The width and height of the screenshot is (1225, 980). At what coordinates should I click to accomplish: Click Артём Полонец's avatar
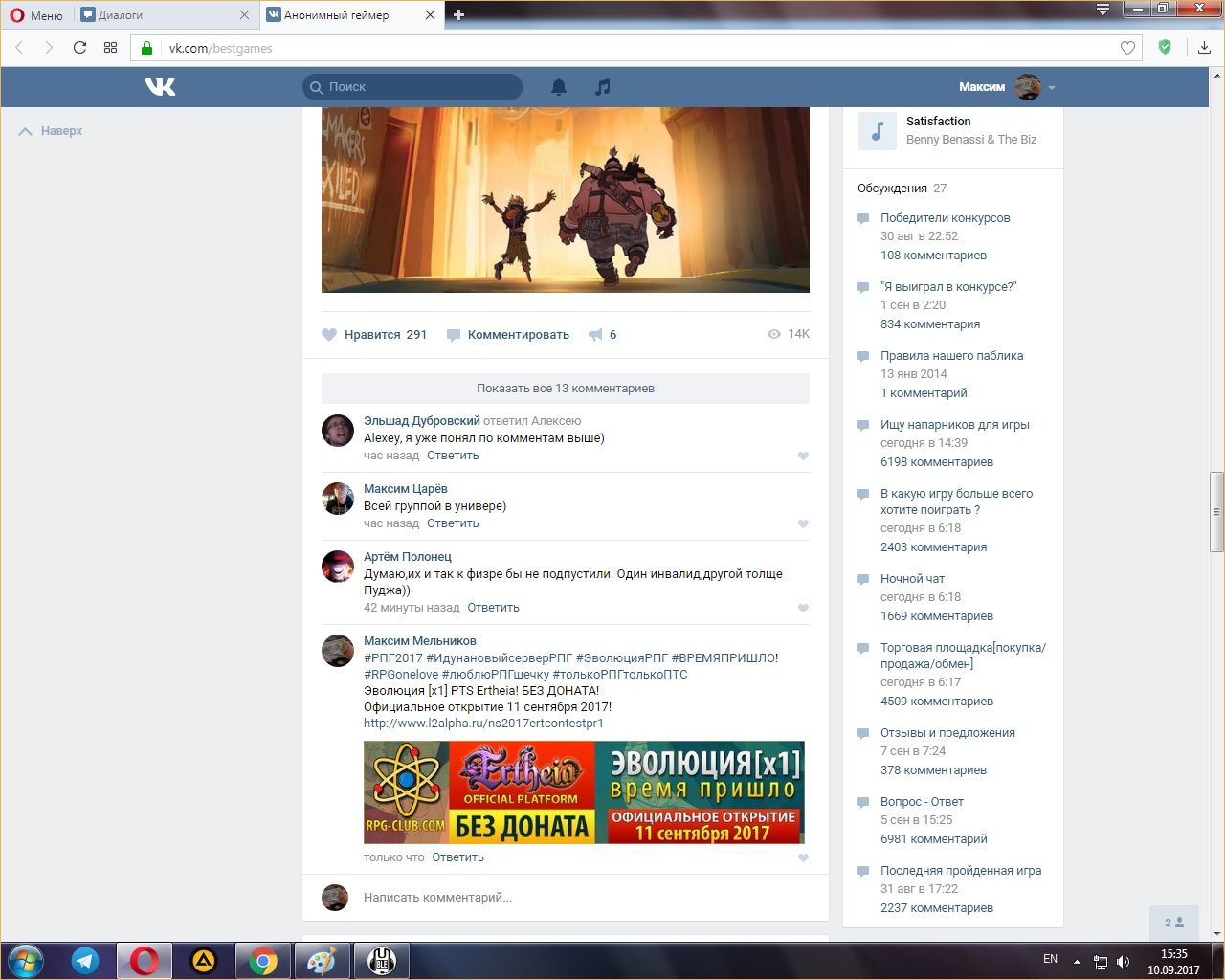point(338,567)
